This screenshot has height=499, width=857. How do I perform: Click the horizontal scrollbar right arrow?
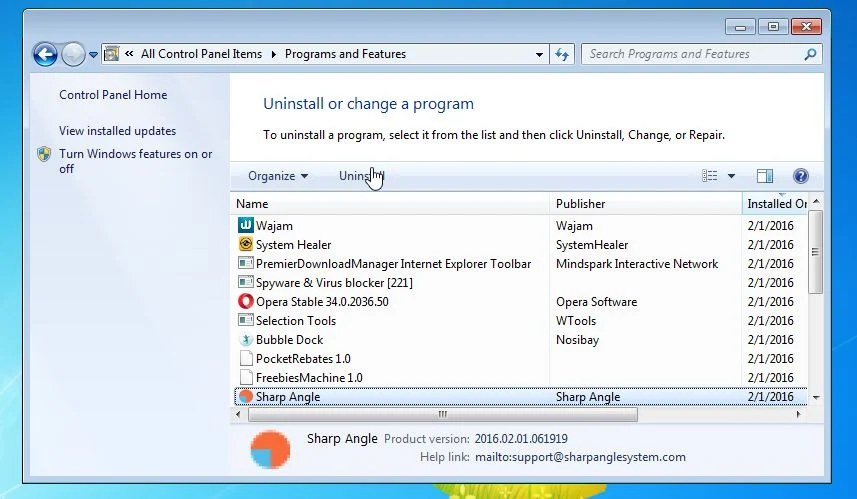[x=799, y=414]
